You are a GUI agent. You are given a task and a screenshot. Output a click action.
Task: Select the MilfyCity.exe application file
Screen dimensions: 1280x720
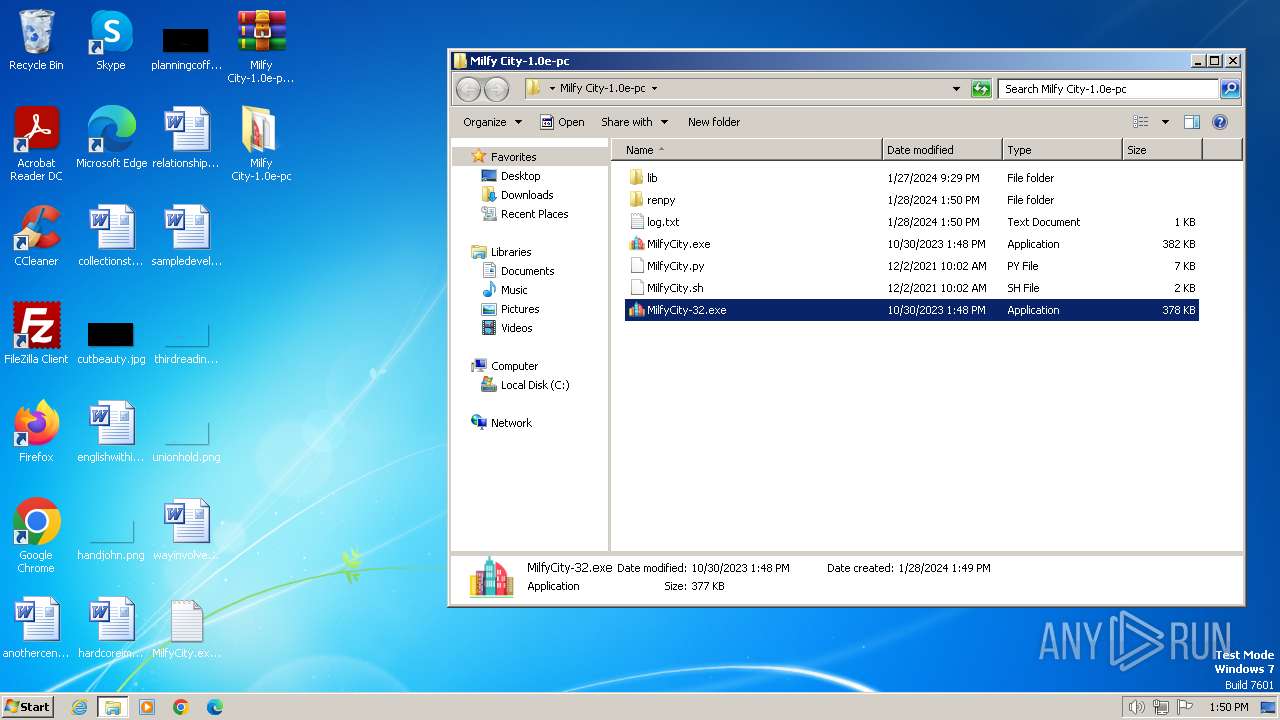911,244
